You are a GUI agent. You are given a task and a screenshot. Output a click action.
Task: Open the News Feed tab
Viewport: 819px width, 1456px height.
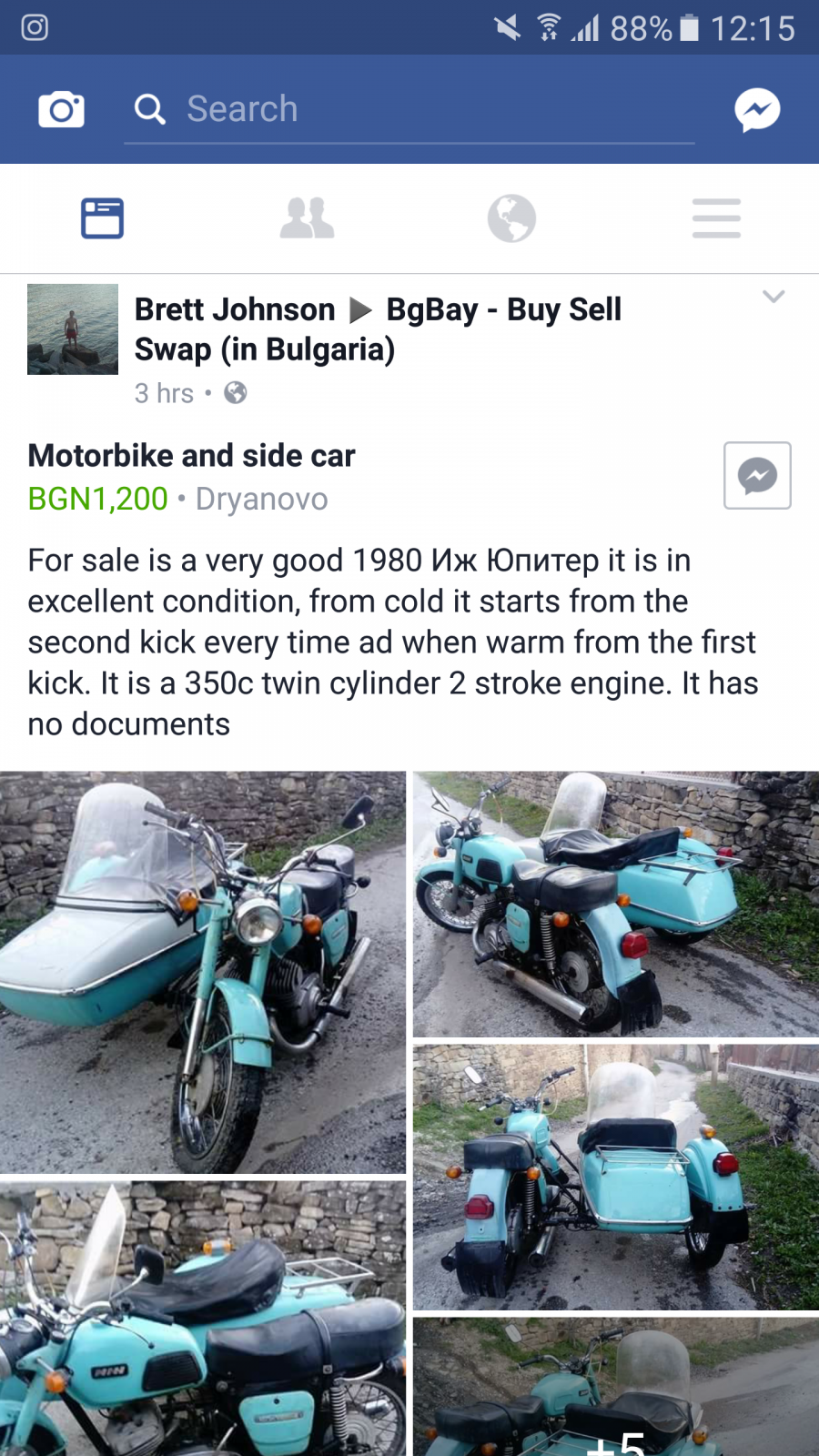pyautogui.click(x=102, y=218)
